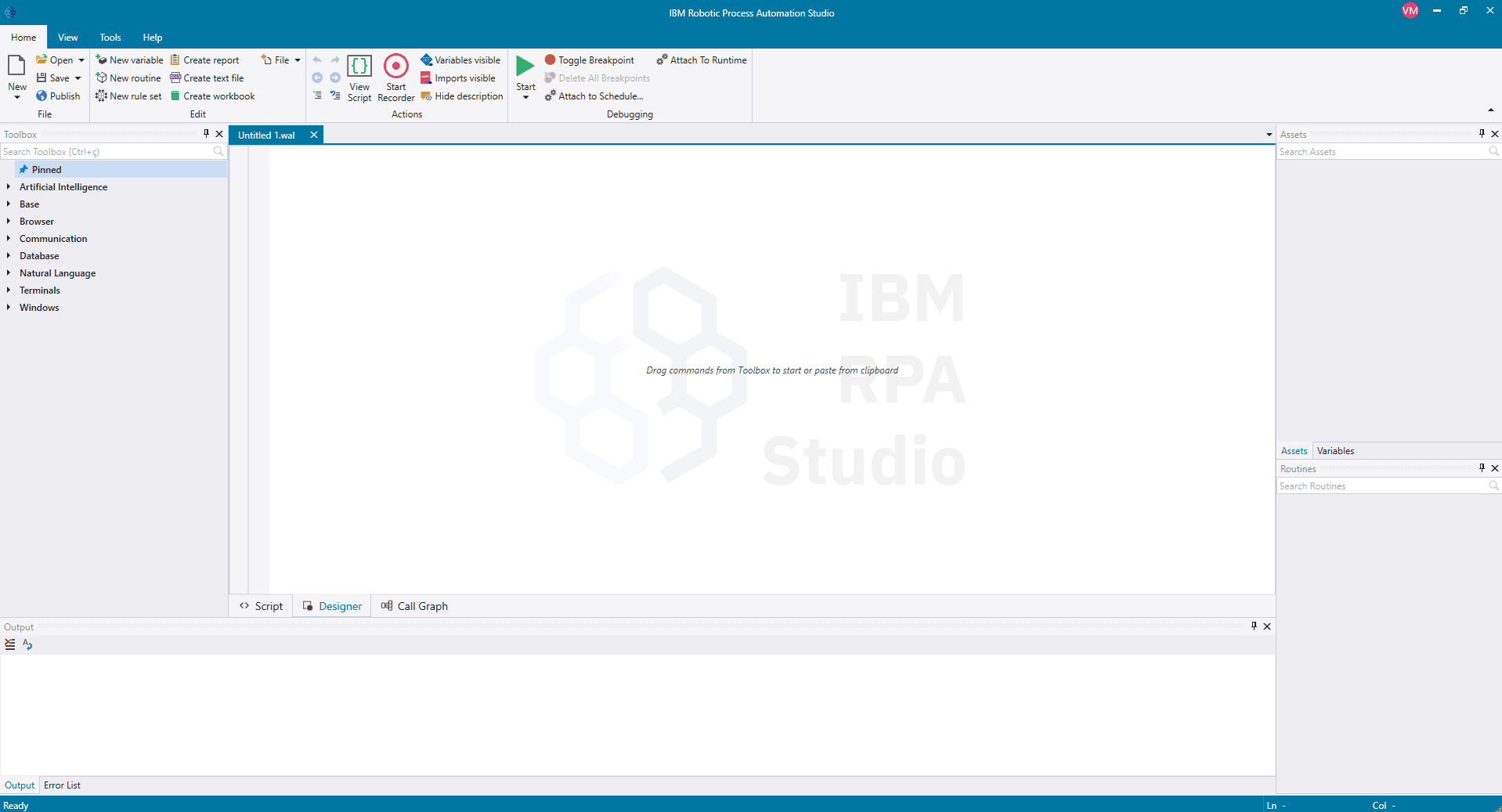Close the Toolbox panel
Viewport: 1502px width, 812px height.
219,134
